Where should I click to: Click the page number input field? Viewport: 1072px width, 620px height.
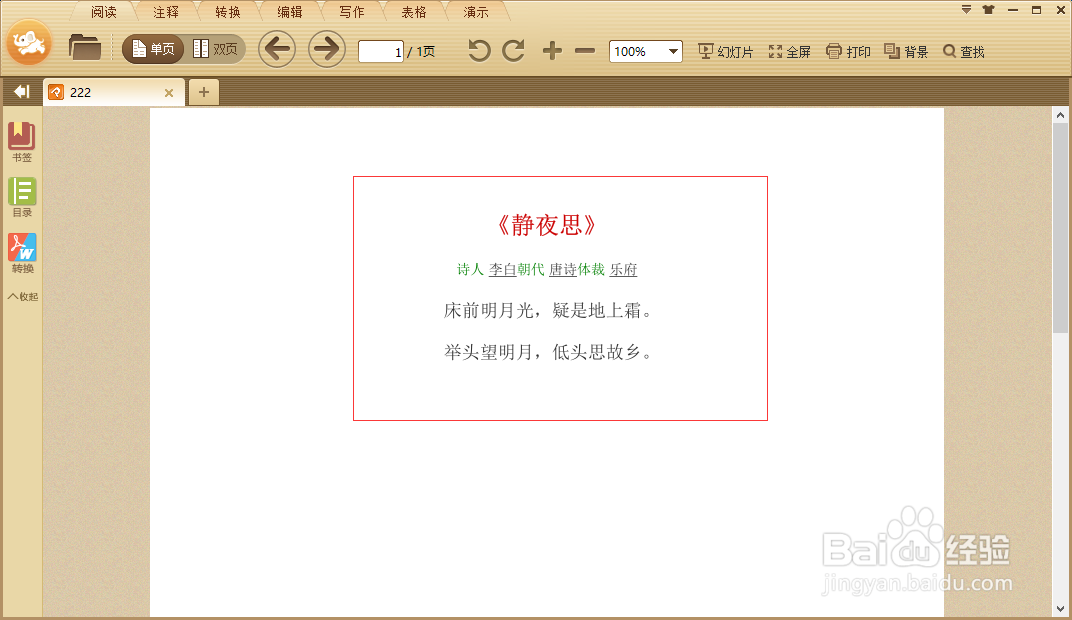[381, 51]
